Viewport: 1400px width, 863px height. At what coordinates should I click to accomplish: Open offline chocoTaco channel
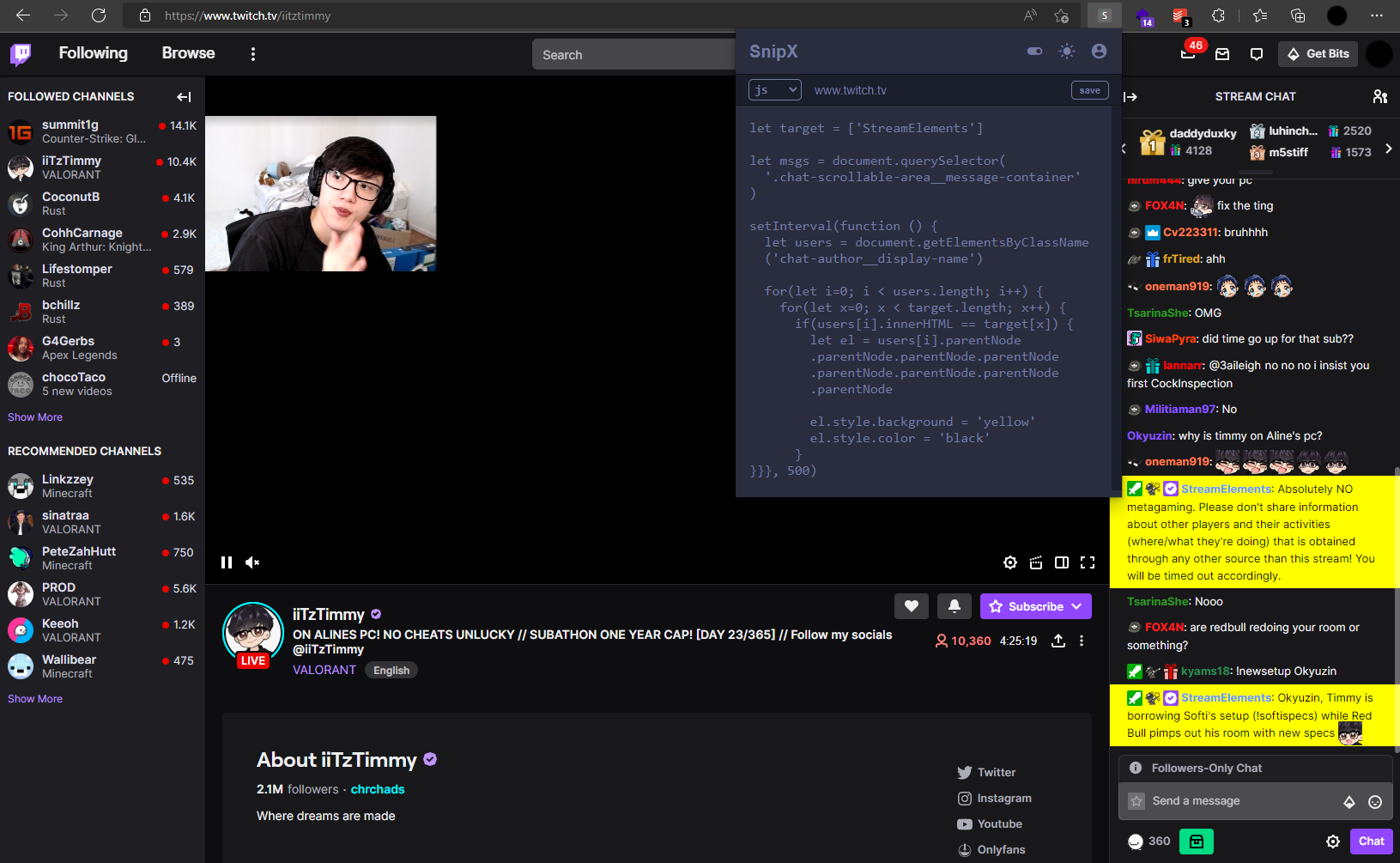pyautogui.click(x=102, y=384)
